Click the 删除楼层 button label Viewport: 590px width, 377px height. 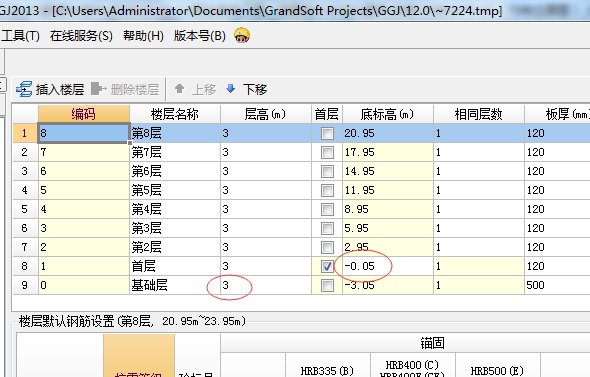click(x=135, y=90)
